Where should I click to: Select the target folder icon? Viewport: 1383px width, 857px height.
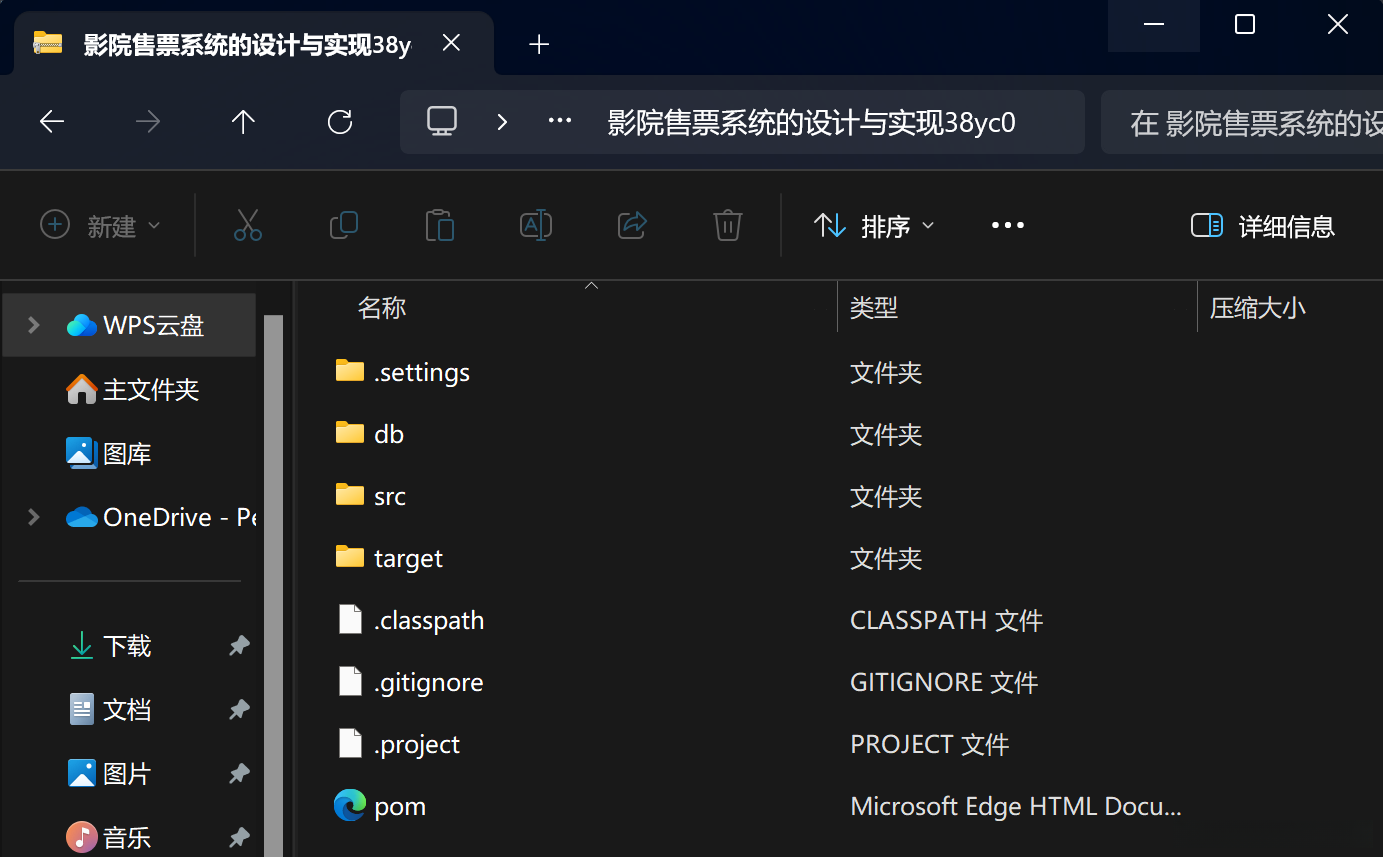pos(350,558)
